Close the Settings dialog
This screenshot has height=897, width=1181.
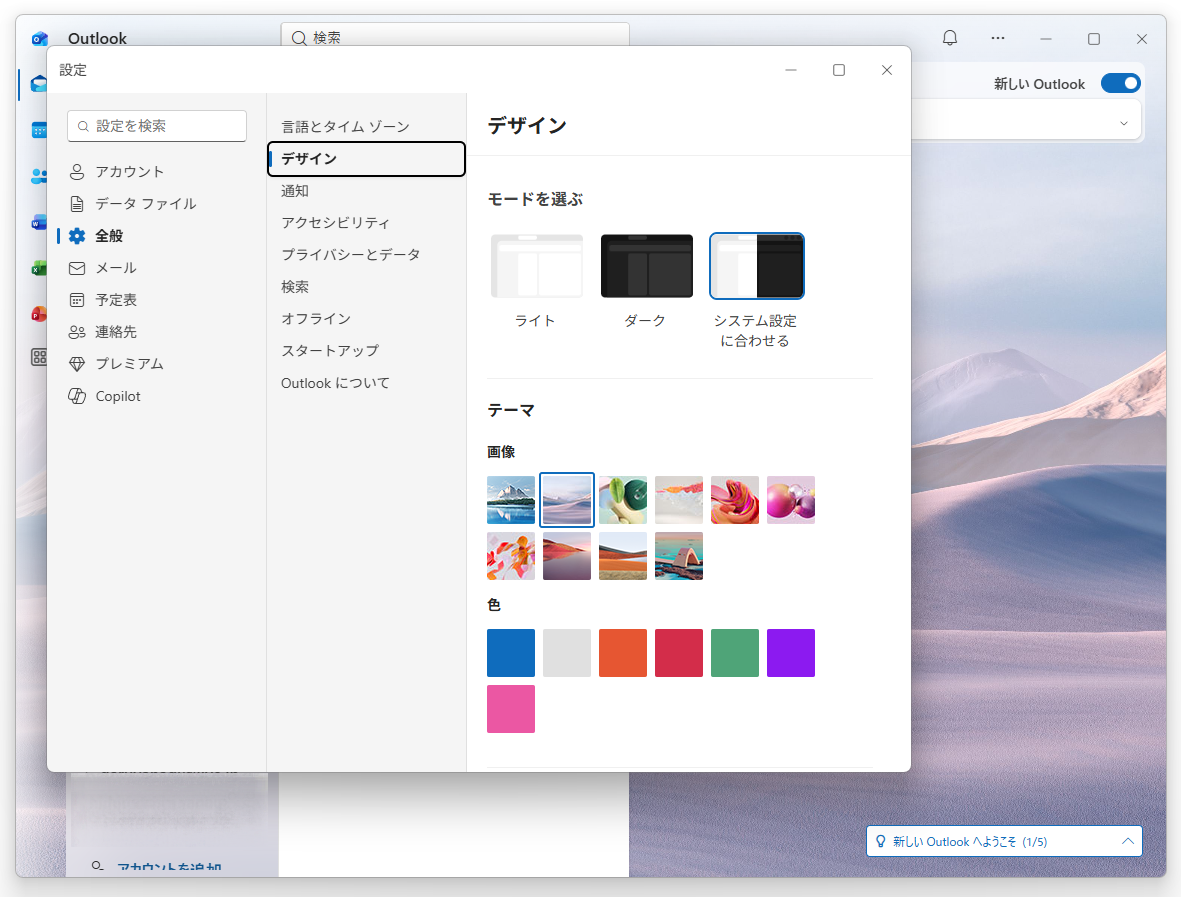[x=887, y=70]
